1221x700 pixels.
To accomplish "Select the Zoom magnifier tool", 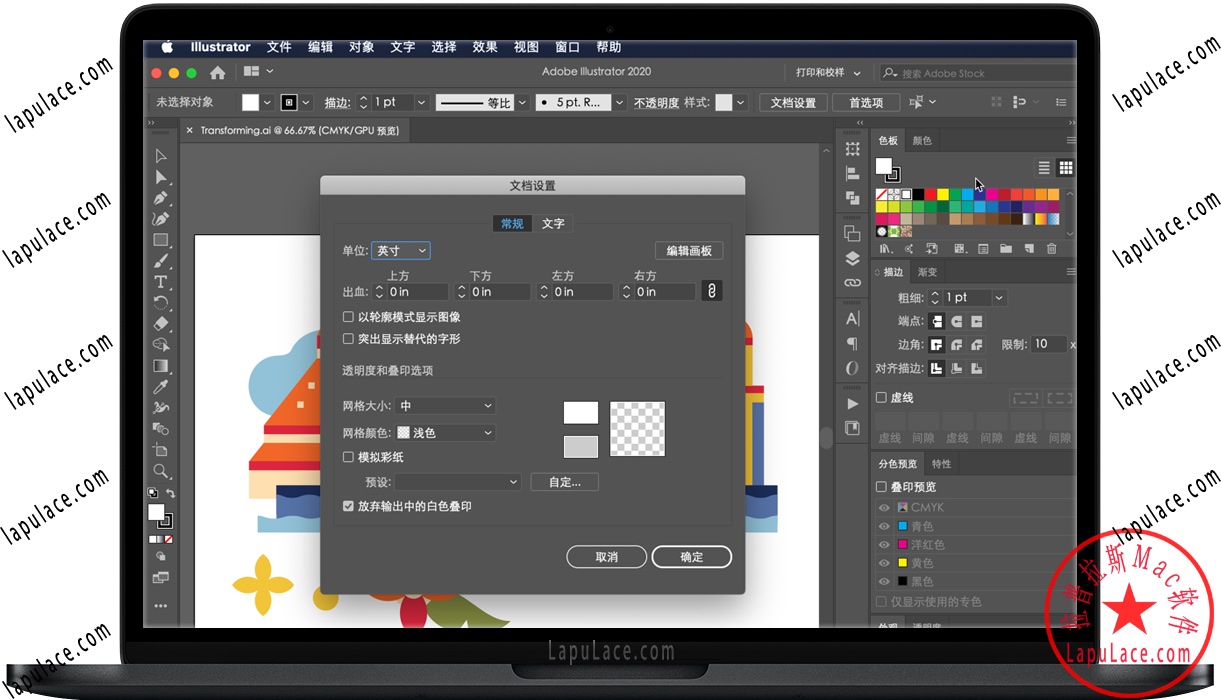I will (x=161, y=471).
